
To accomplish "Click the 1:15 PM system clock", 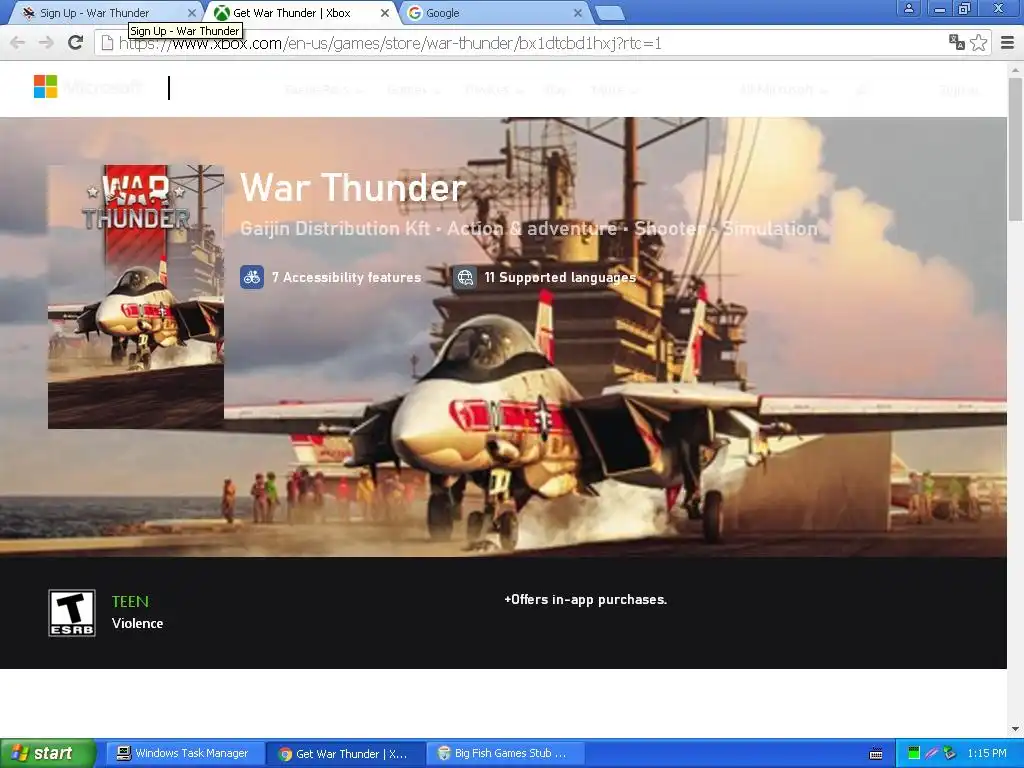I will [x=987, y=754].
